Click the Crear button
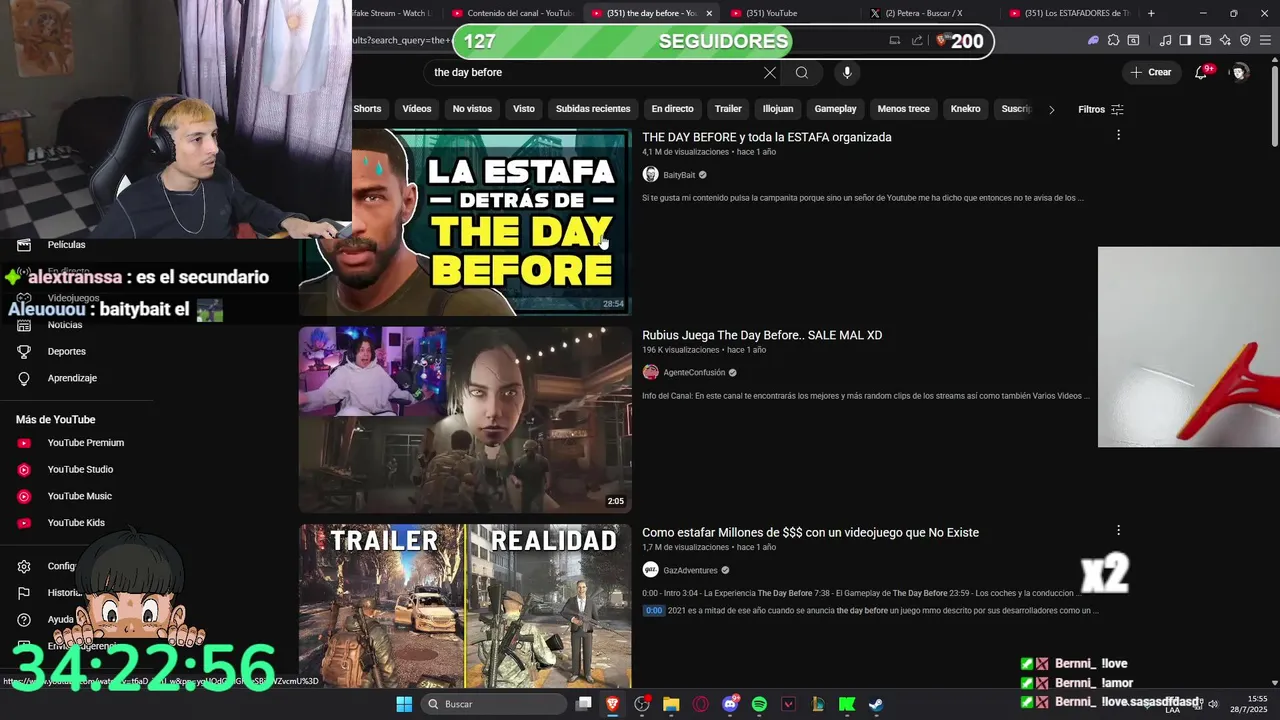 (x=1150, y=72)
